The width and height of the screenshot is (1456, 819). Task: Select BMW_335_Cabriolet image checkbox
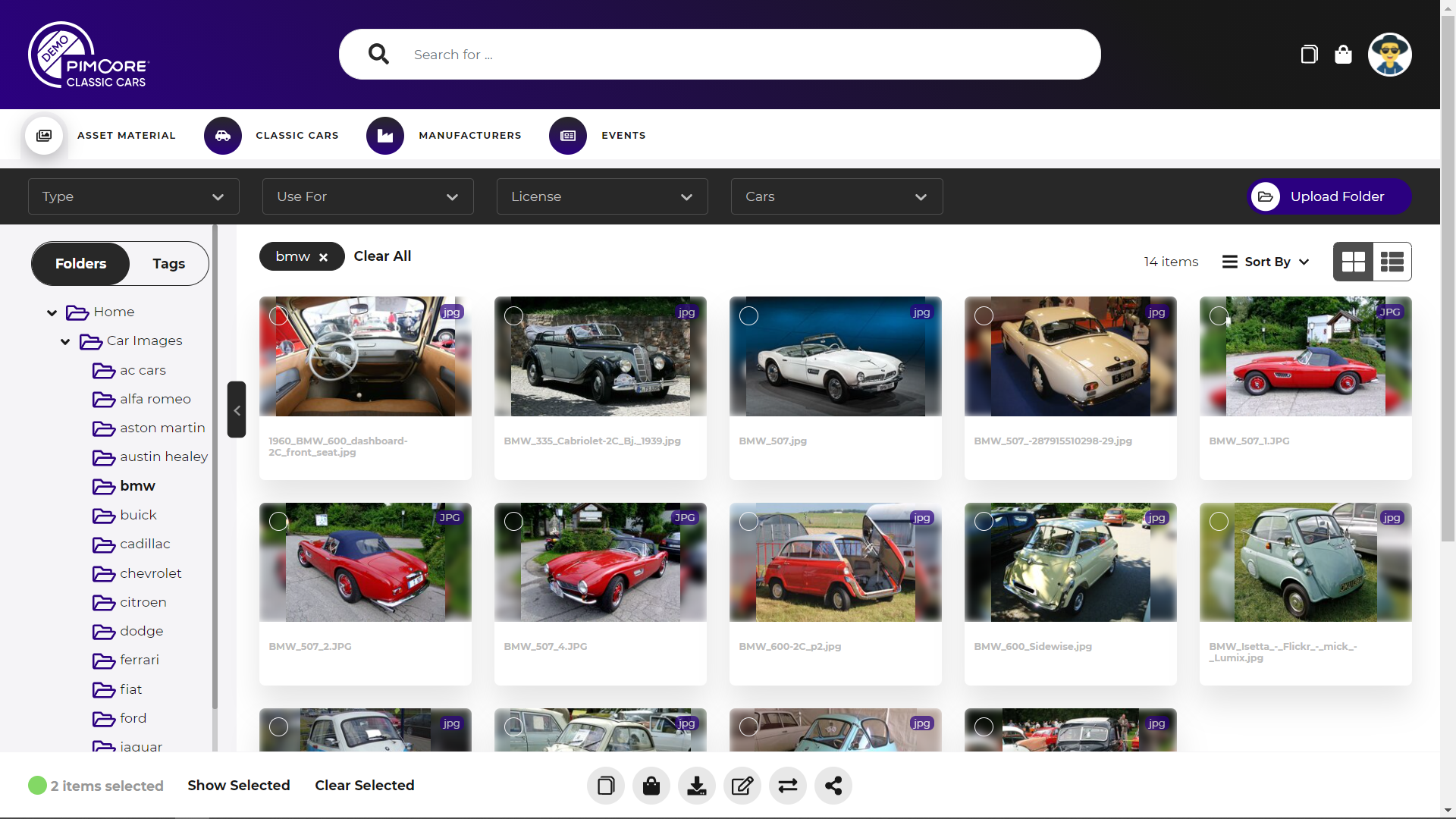click(x=514, y=316)
